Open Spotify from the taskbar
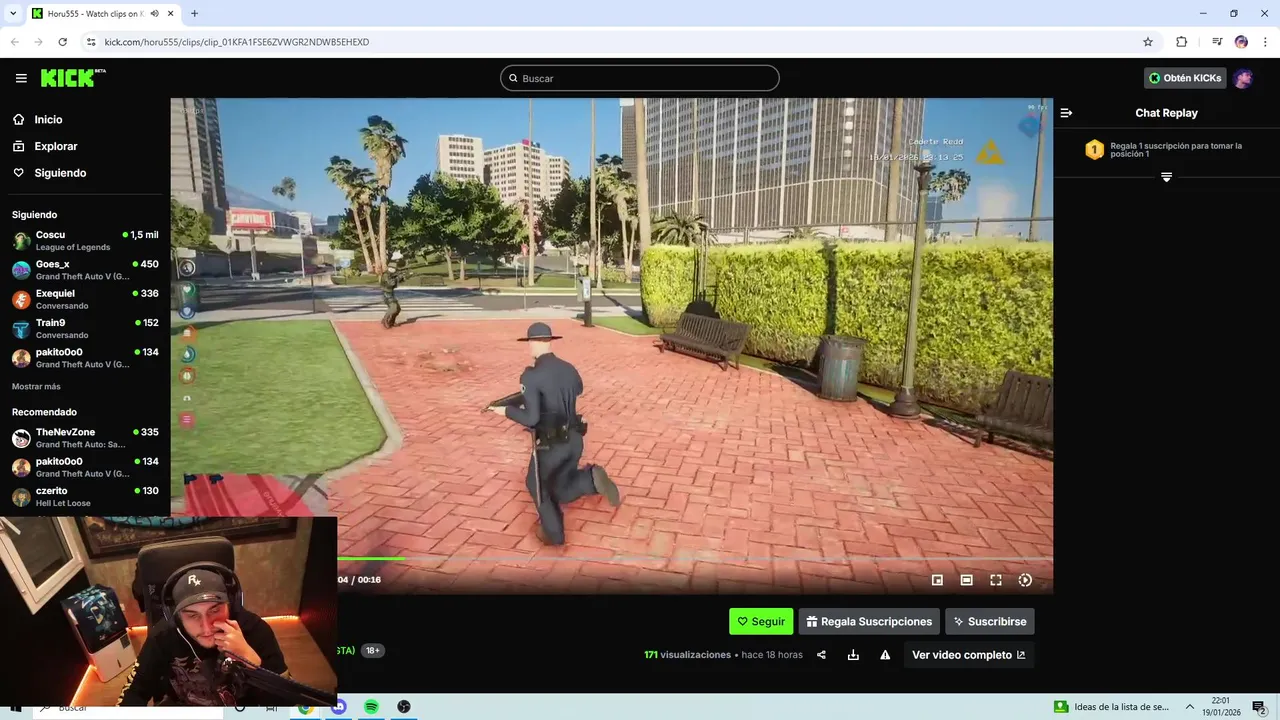 [371, 706]
